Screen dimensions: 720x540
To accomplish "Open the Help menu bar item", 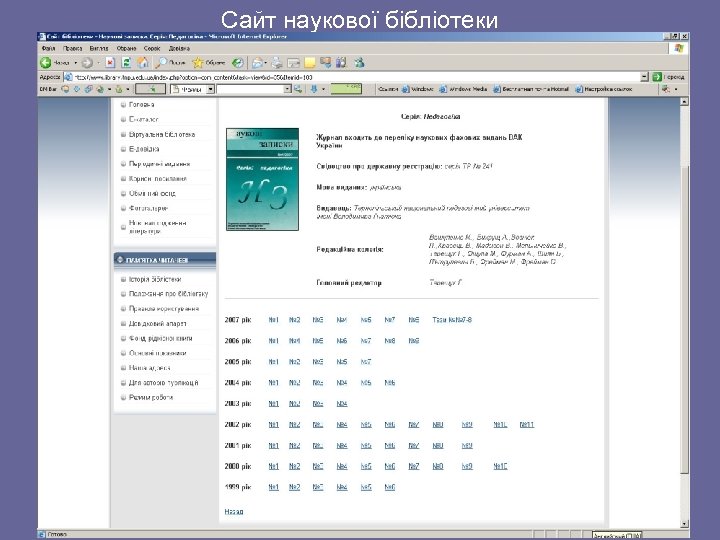I will [x=179, y=48].
